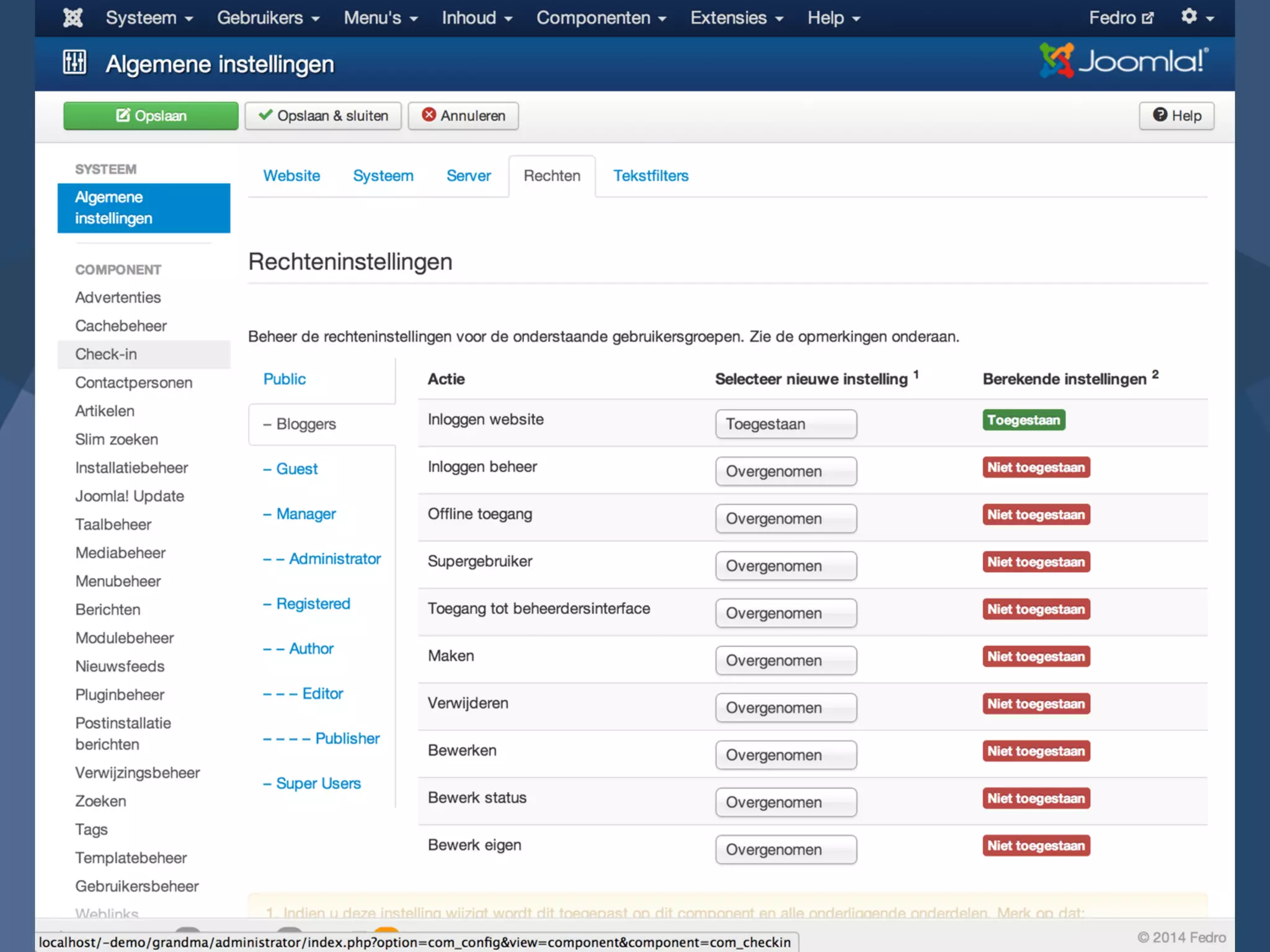Open Mediabeheer component settings in sidebar

[x=120, y=553]
